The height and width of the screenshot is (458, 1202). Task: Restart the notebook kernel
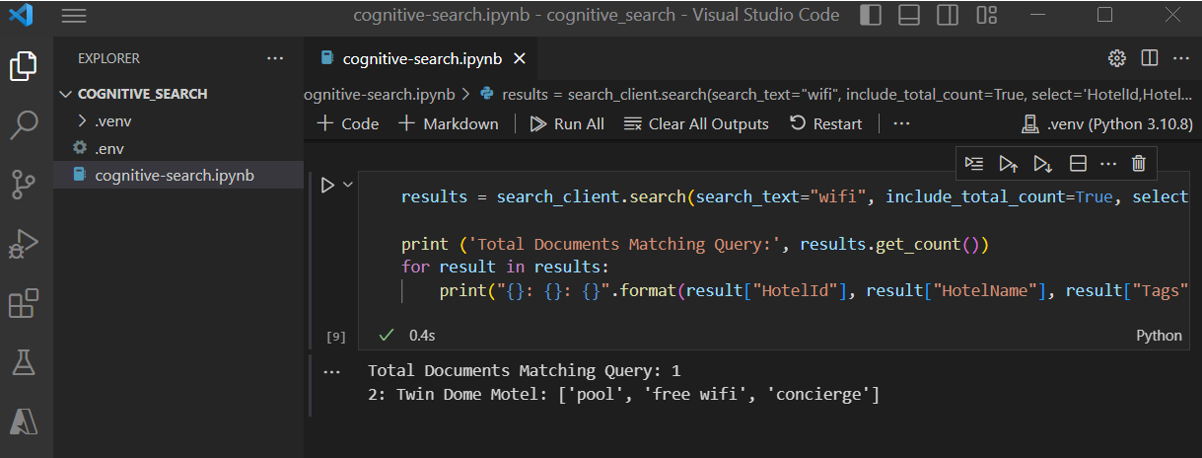click(825, 124)
